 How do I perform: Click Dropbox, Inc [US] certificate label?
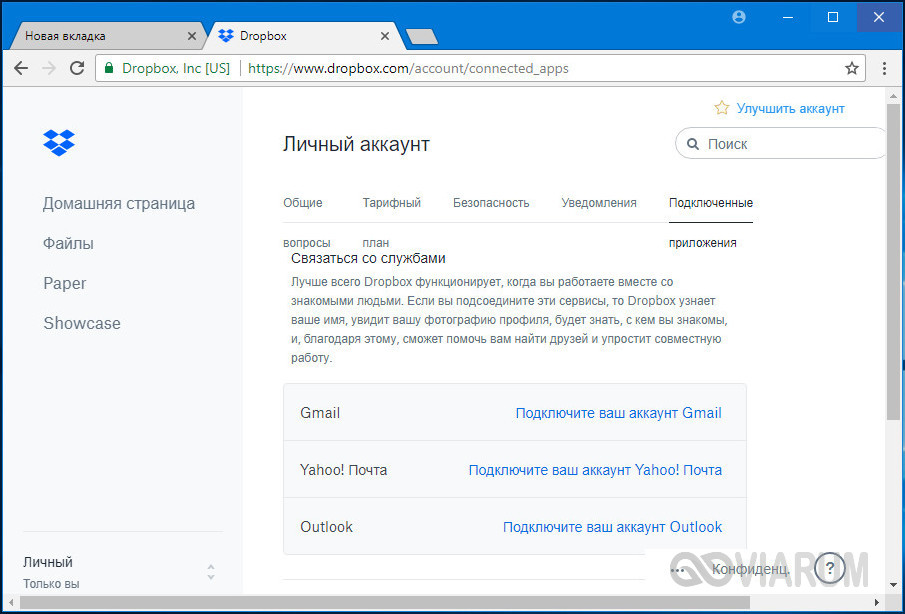click(176, 69)
